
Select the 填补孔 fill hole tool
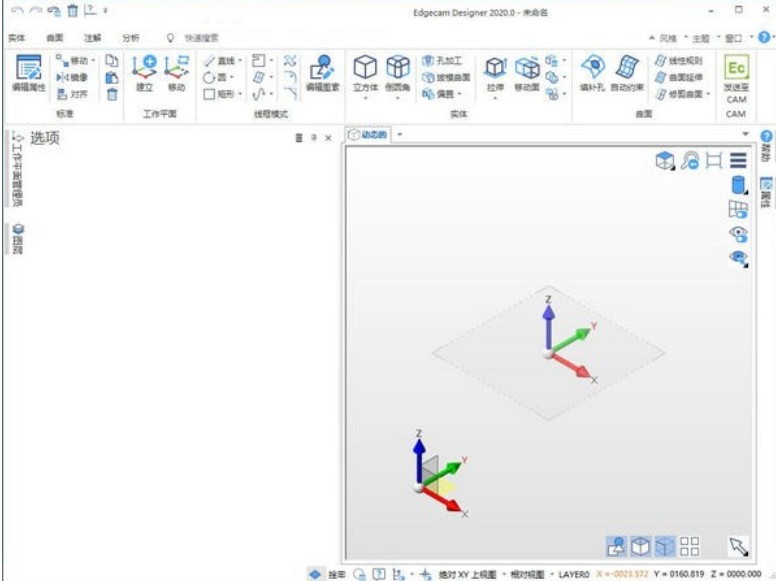tap(592, 73)
